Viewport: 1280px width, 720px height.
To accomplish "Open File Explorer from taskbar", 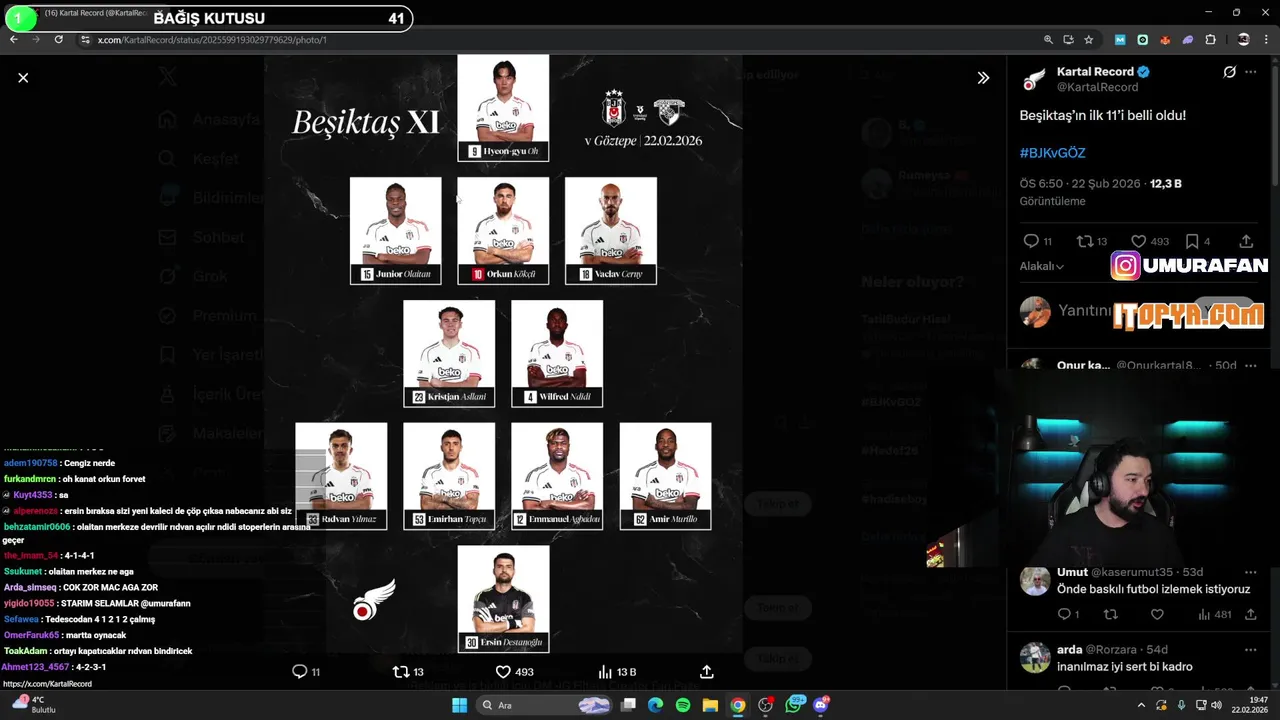I will (710, 705).
